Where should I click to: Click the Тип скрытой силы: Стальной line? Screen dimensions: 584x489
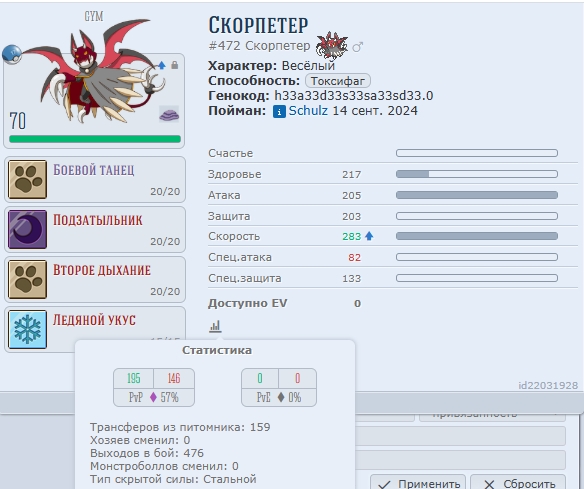pos(173,479)
